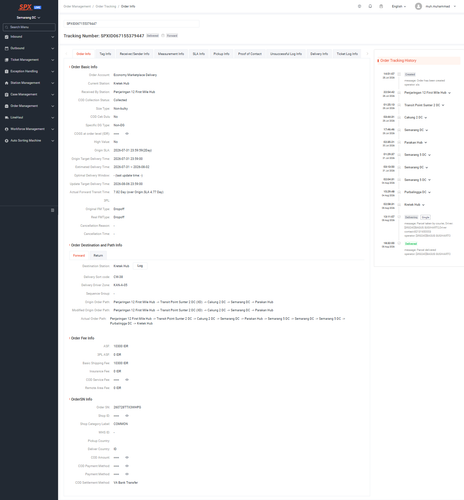Collapse the sidebar with the hamburger icon
Screen dimensions: 464x500
52,210
